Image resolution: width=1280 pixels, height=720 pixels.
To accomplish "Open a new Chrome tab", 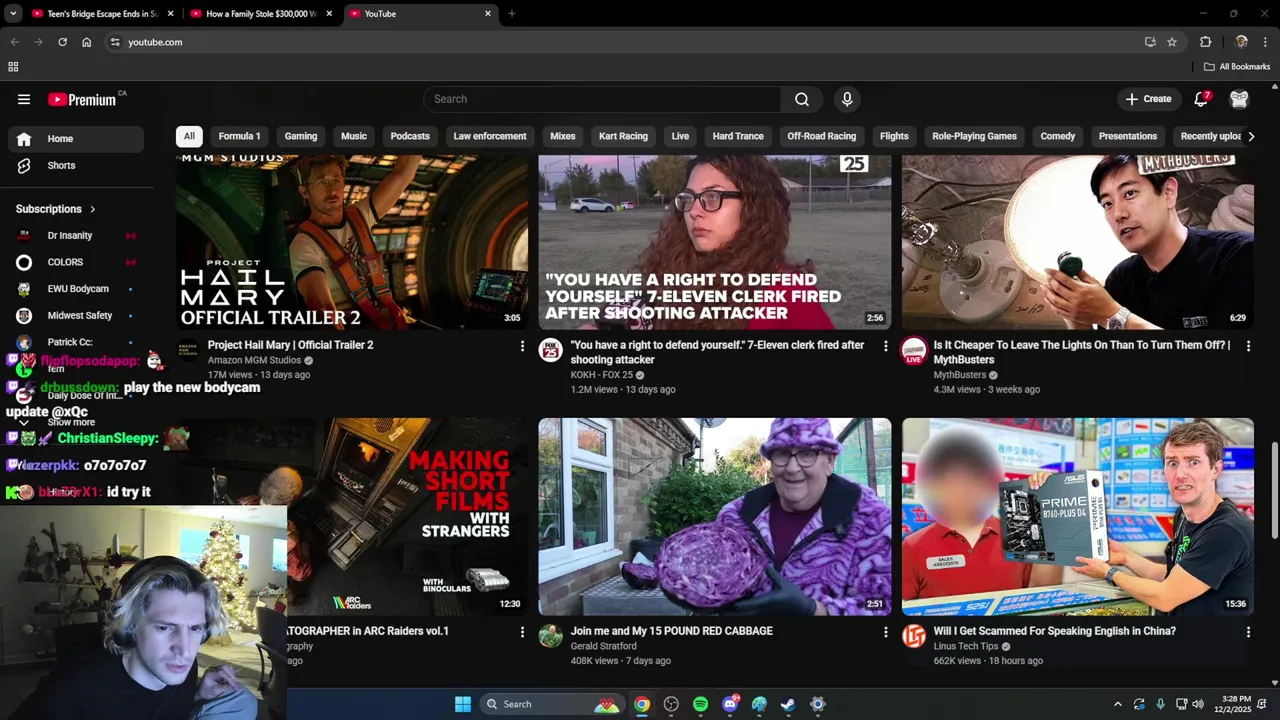I will pyautogui.click(x=512, y=14).
